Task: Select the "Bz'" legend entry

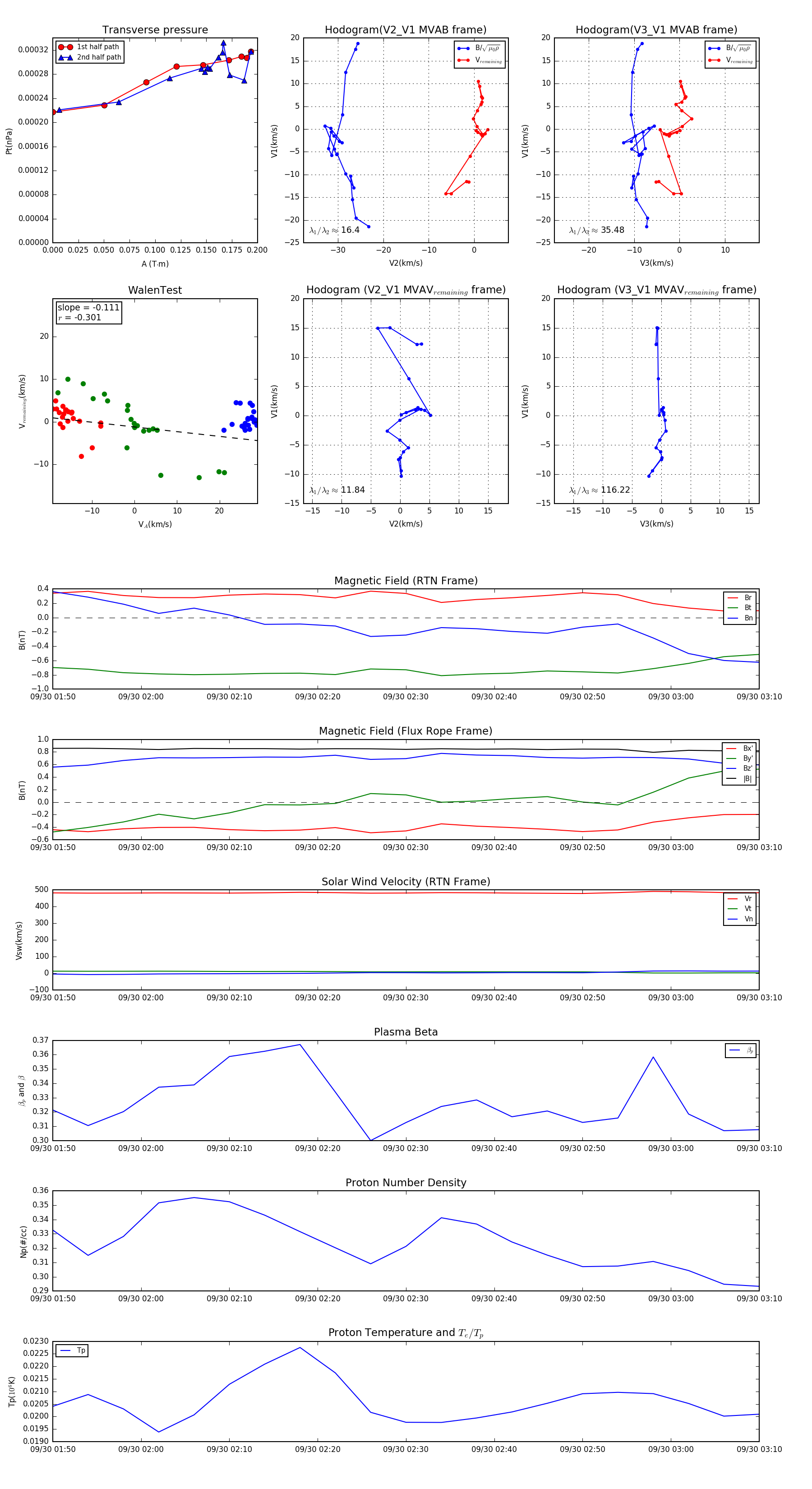Action: (x=739, y=768)
